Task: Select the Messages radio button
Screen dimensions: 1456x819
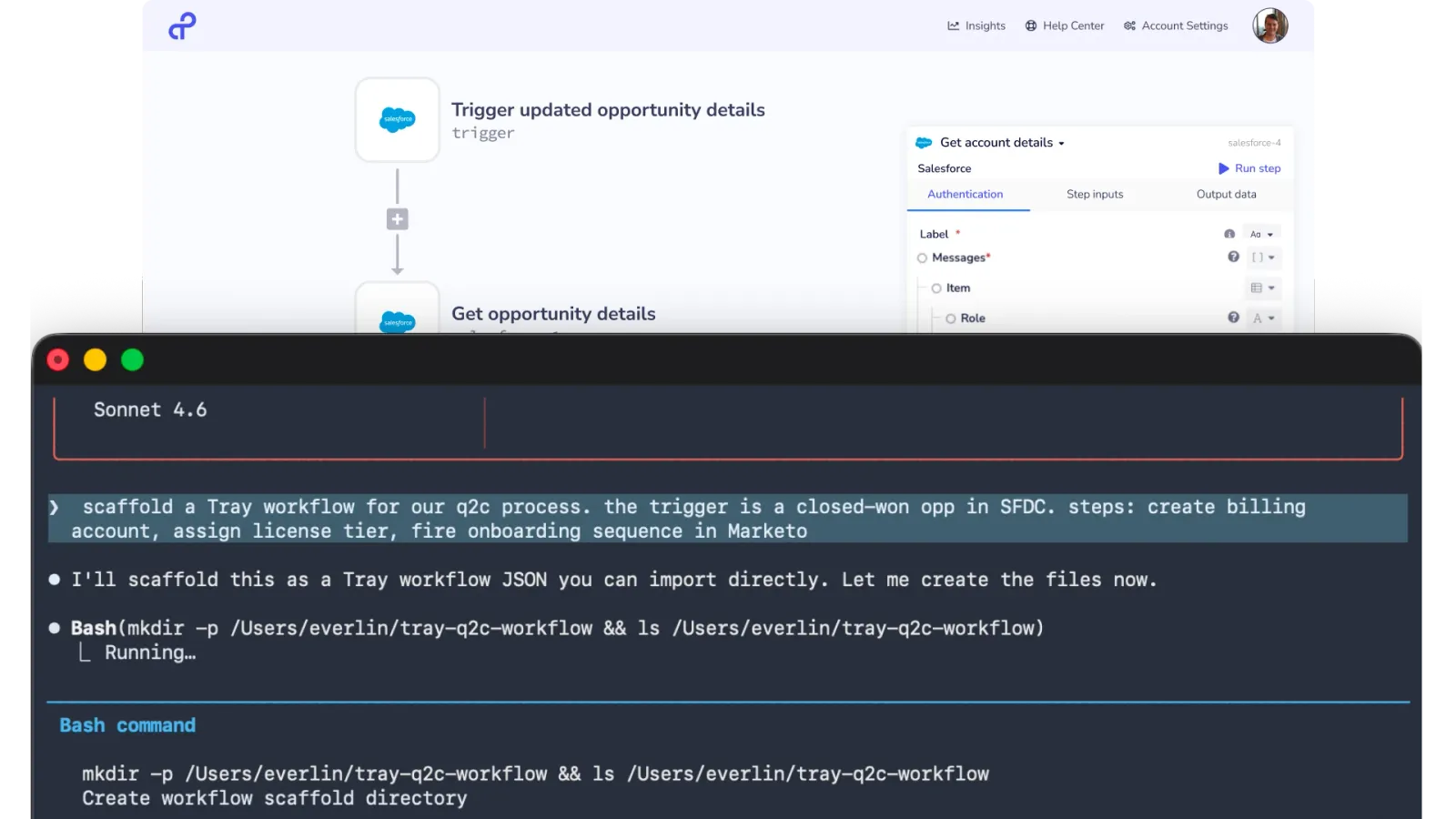Action: coord(922,258)
